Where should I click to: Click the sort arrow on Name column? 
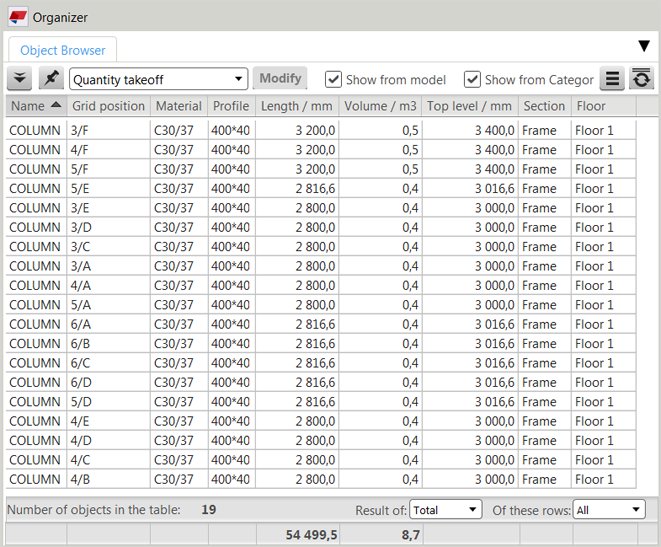point(55,105)
